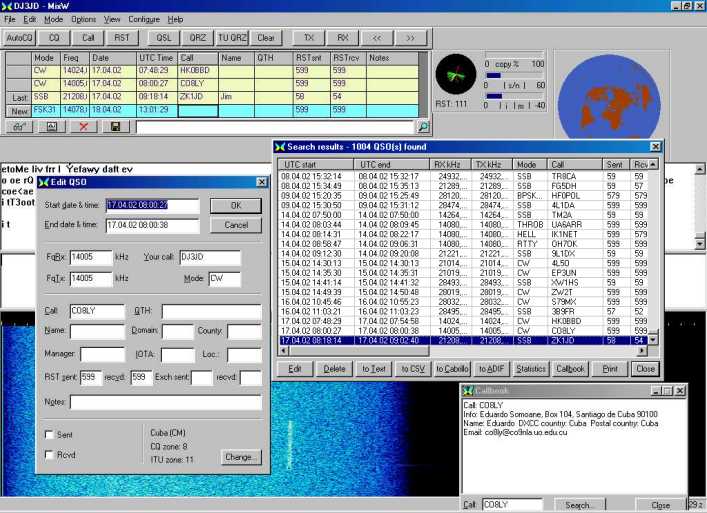Open the Help menu
Viewport: 707px width, 513px height.
tap(175, 19)
